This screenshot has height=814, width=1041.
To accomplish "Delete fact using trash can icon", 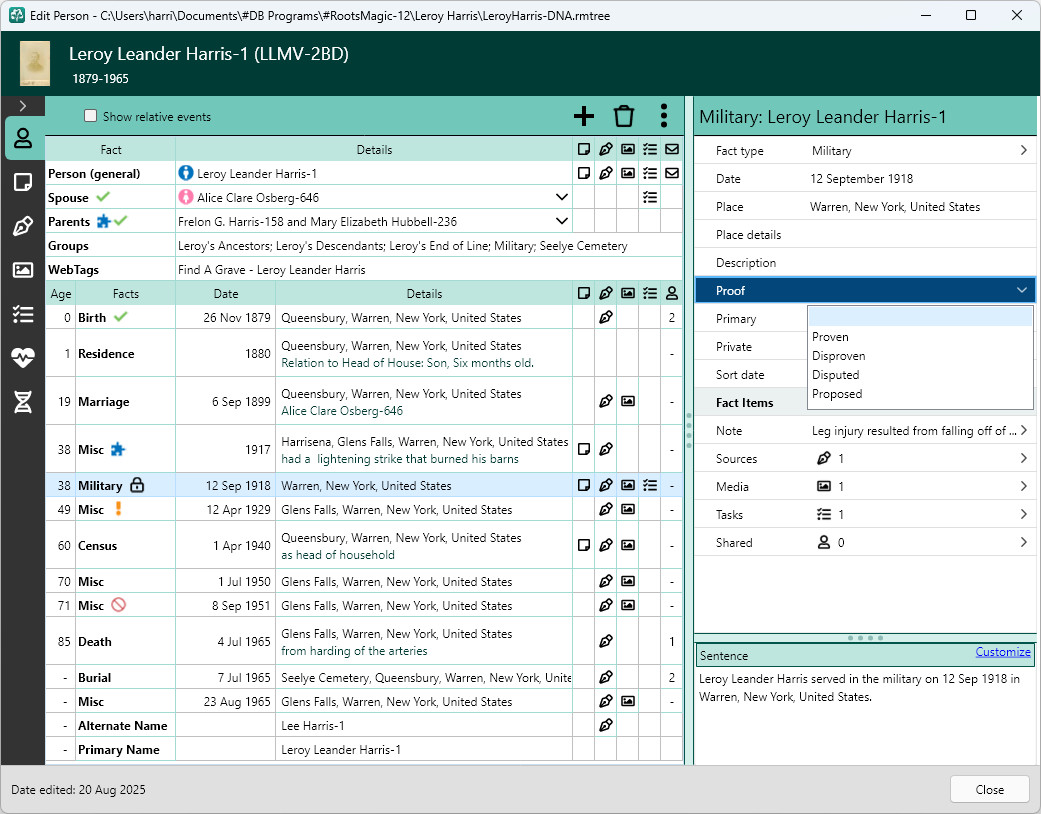I will pyautogui.click(x=623, y=116).
